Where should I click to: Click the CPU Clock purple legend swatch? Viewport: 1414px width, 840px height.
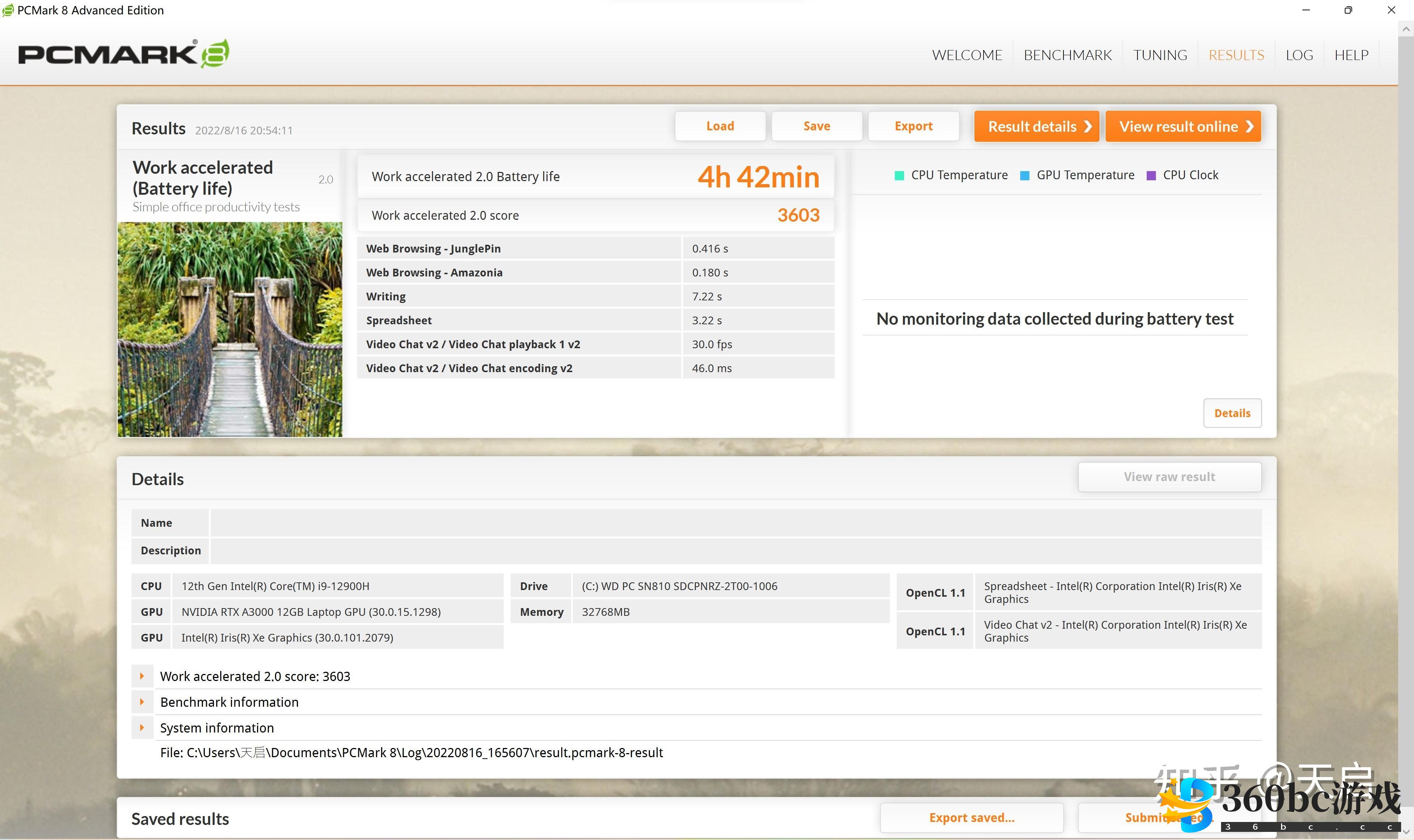pos(1151,176)
